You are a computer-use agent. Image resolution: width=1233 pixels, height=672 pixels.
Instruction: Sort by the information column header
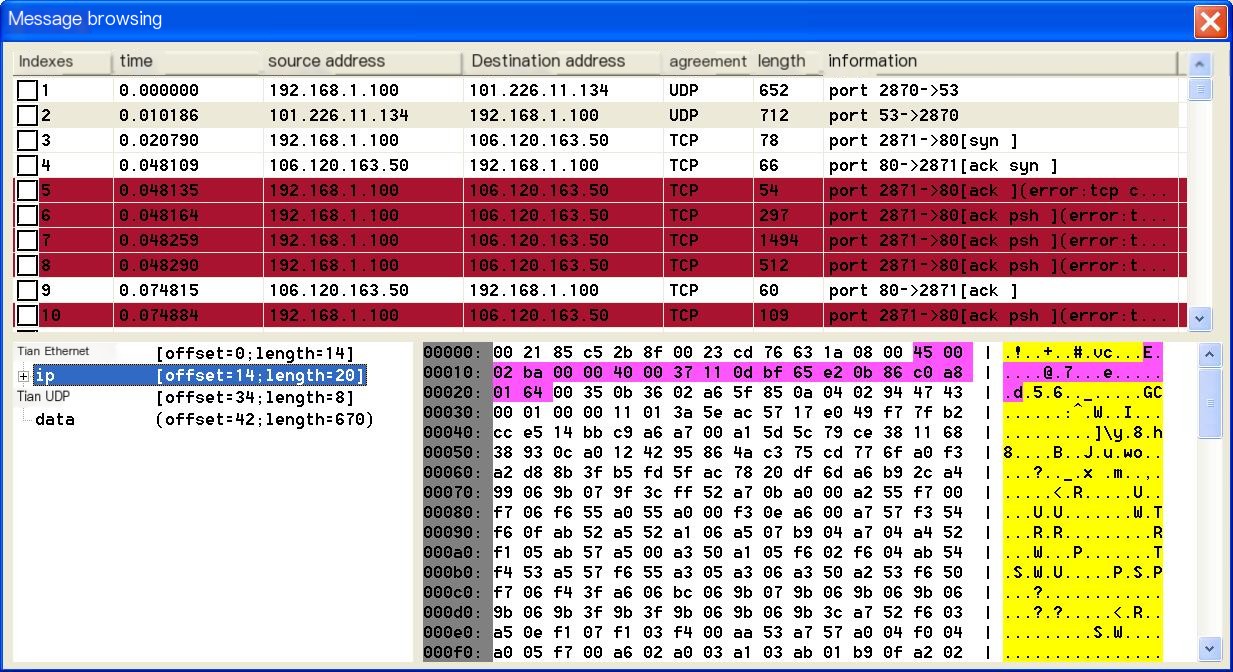tap(1001, 61)
